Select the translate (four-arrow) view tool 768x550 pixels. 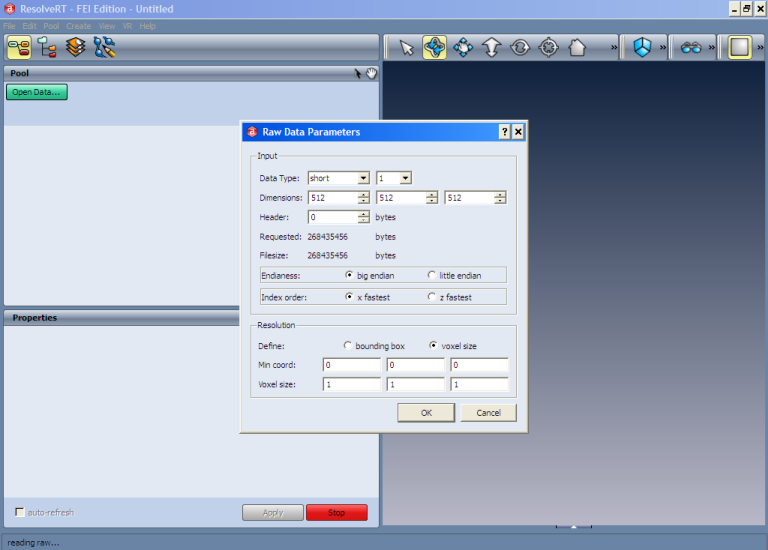tap(463, 47)
